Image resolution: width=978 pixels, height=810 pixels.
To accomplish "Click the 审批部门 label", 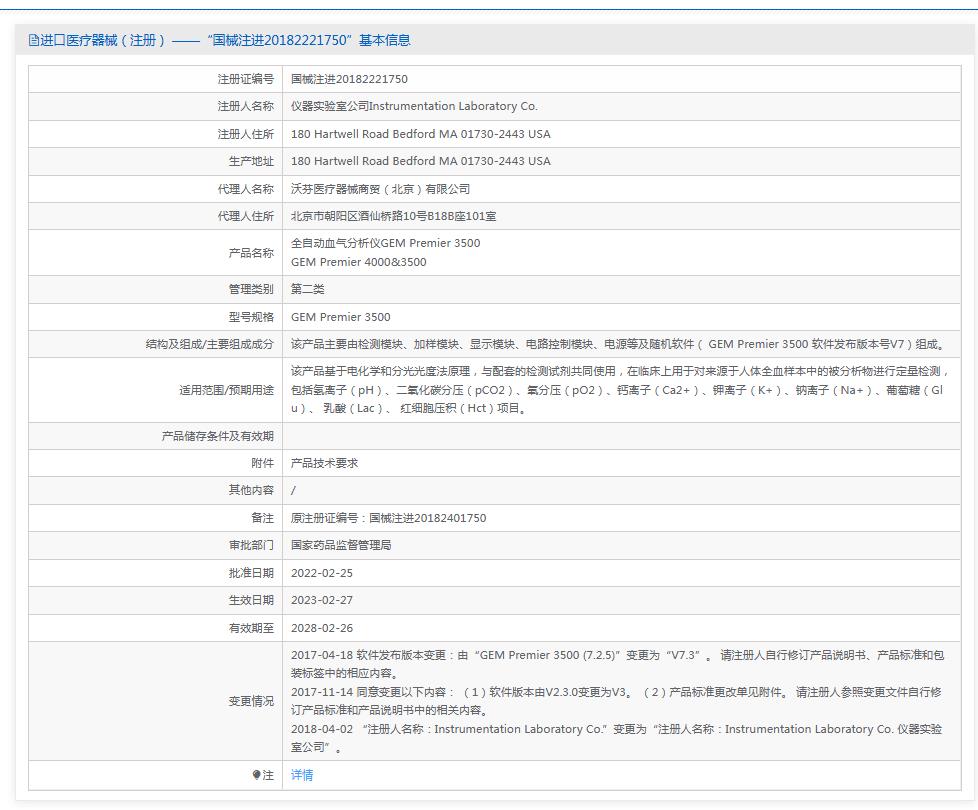I will 251,545.
